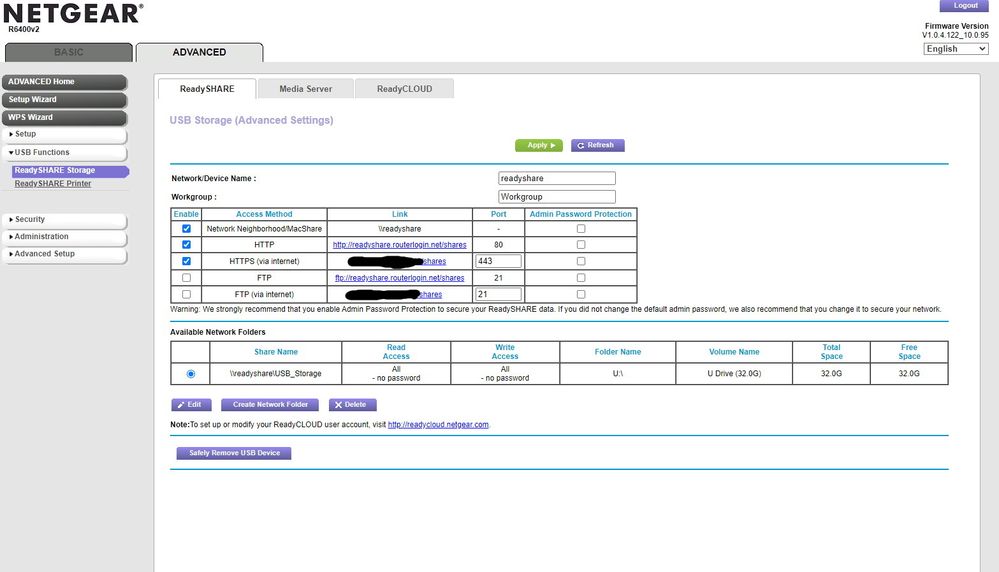Viewport: 999px width, 572px height.
Task: Open the English language dropdown
Action: point(955,49)
